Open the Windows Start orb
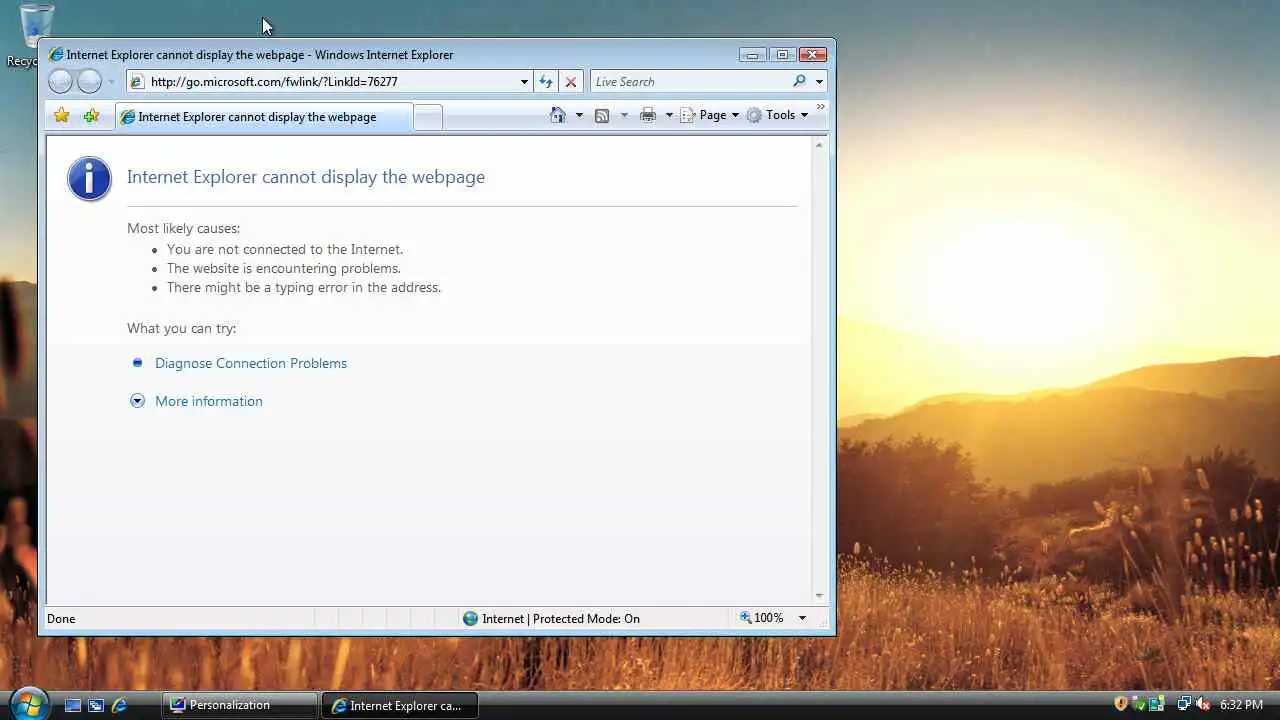 [28, 704]
